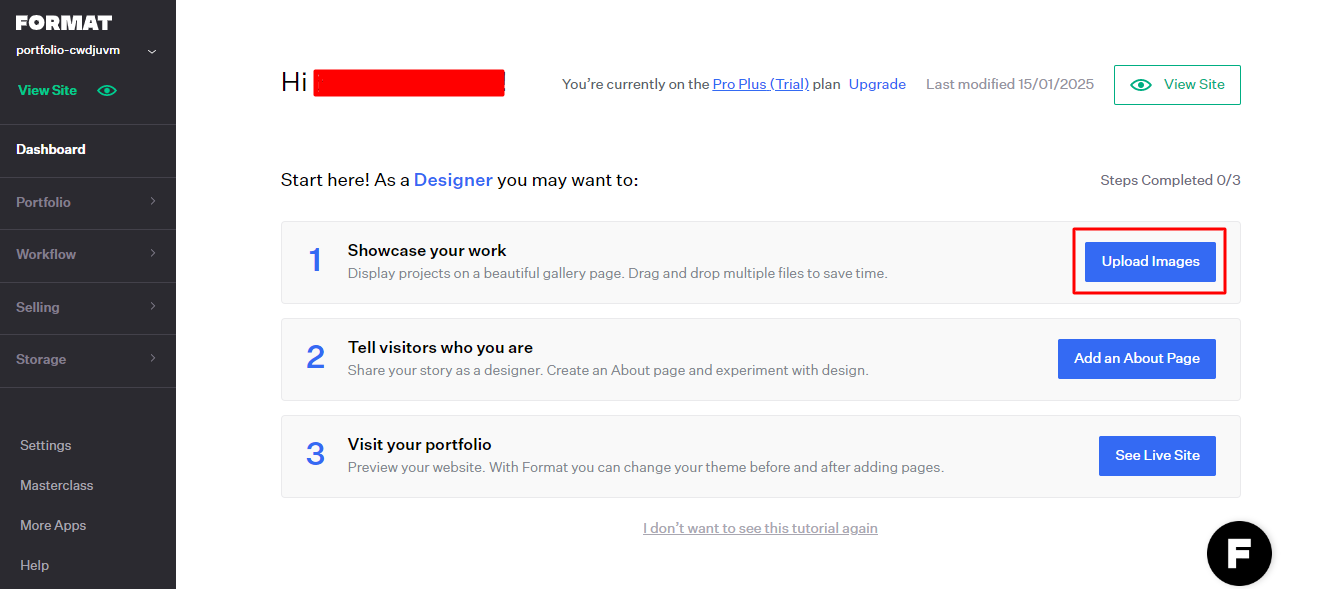The width and height of the screenshot is (1326, 589).
Task: Click the Display projects on a beautiful gallery description
Action: 617,273
